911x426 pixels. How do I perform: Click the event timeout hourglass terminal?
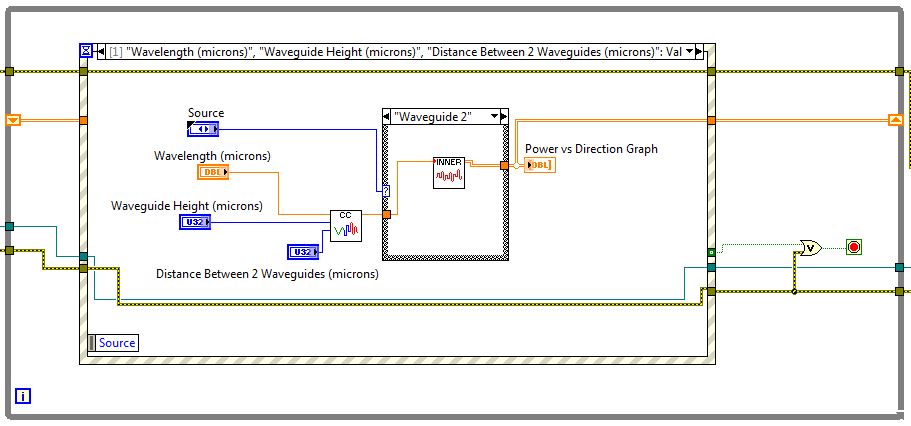pyautogui.click(x=85, y=51)
